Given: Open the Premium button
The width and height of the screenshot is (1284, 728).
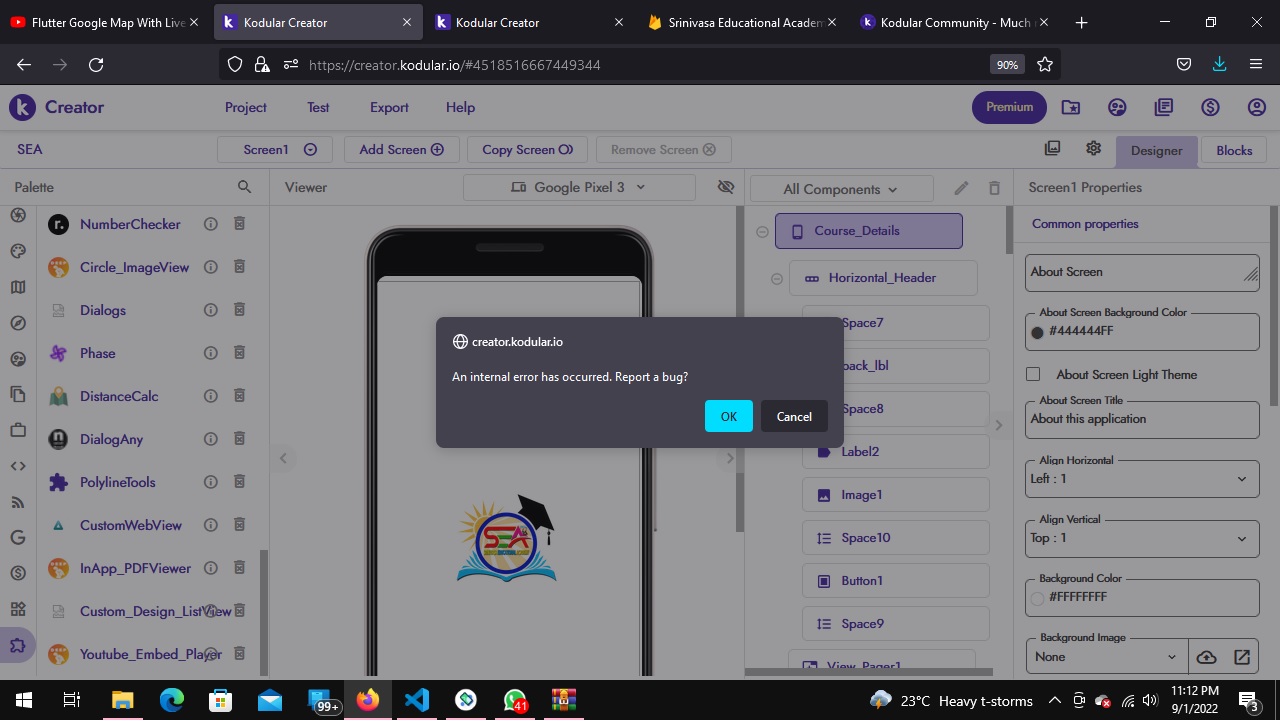Looking at the screenshot, I should pos(1009,107).
